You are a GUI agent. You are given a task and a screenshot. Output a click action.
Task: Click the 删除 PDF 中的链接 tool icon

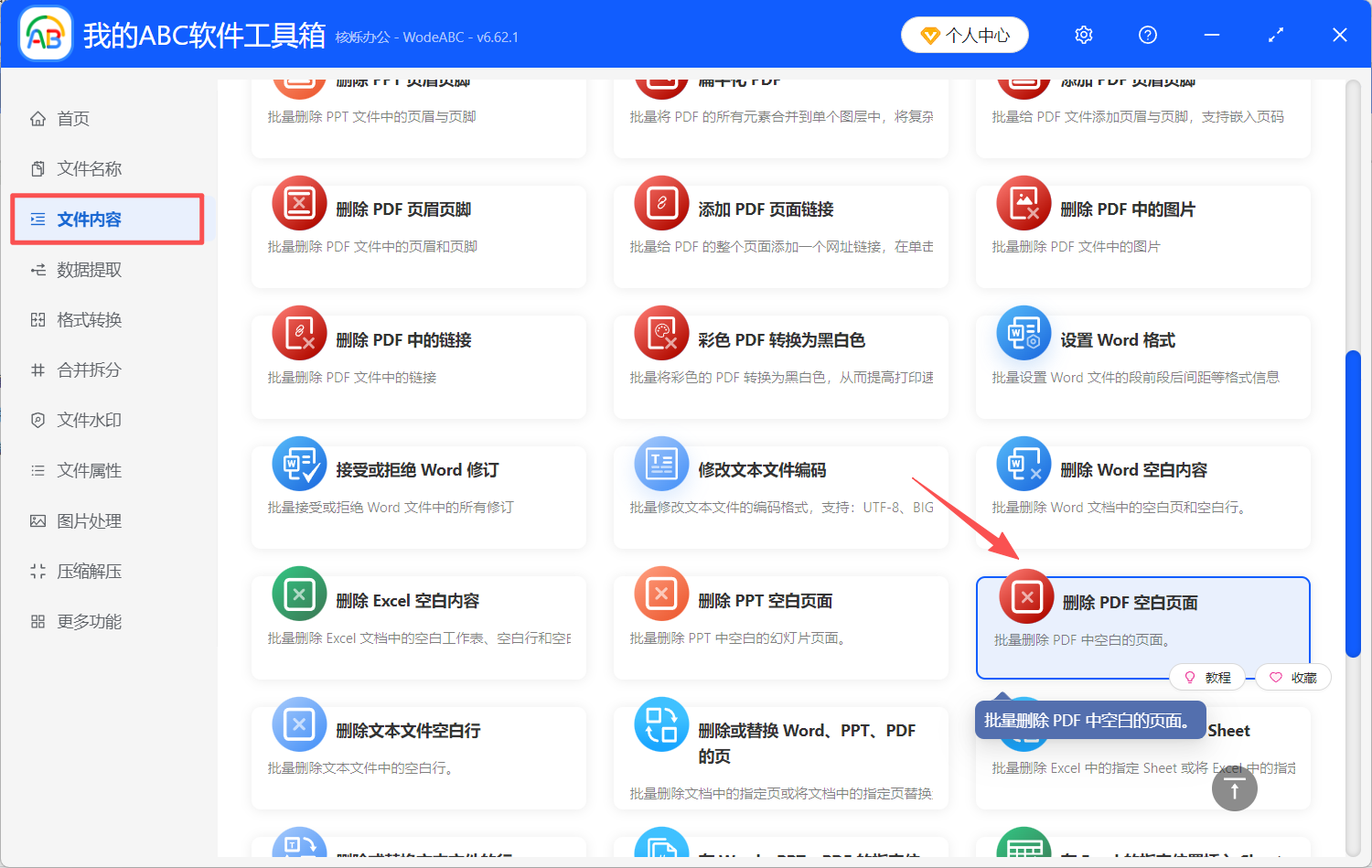tap(299, 333)
